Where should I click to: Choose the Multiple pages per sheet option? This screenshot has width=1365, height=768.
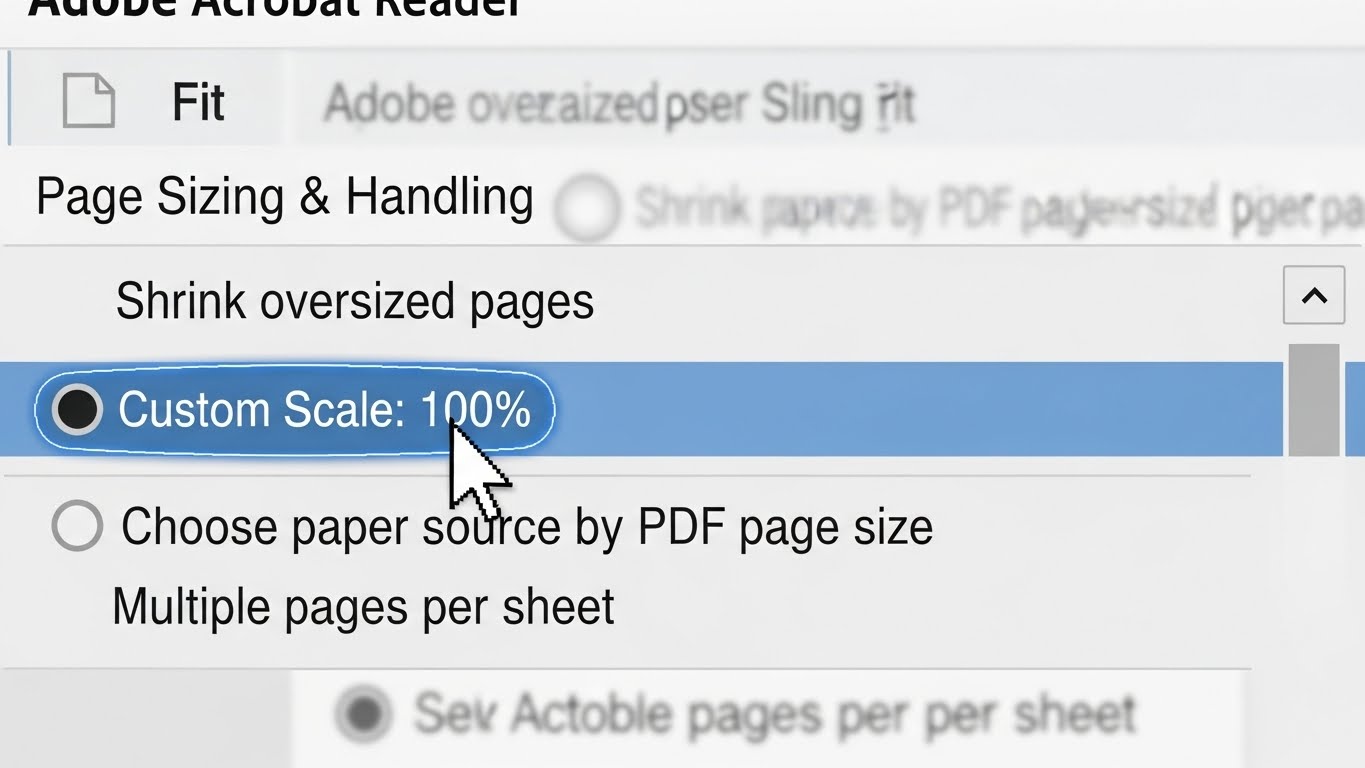(363, 607)
